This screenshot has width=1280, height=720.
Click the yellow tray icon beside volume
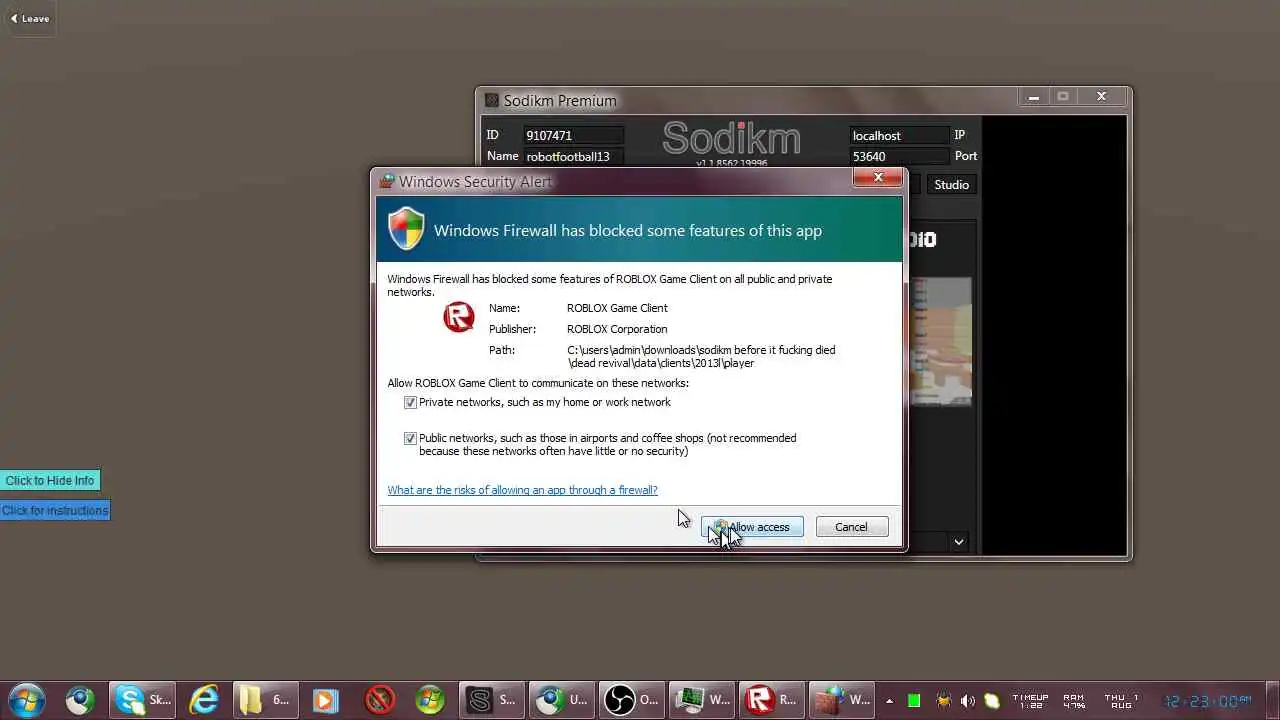[x=992, y=701]
